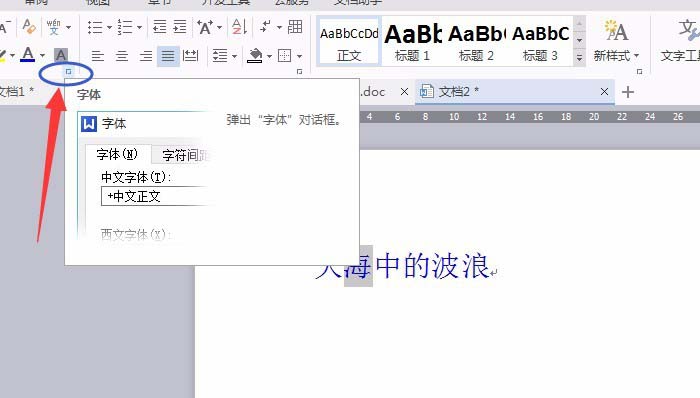Image resolution: width=700 pixels, height=398 pixels.
Task: Open the shading color dropdown arrow
Action: pyautogui.click(x=269, y=56)
